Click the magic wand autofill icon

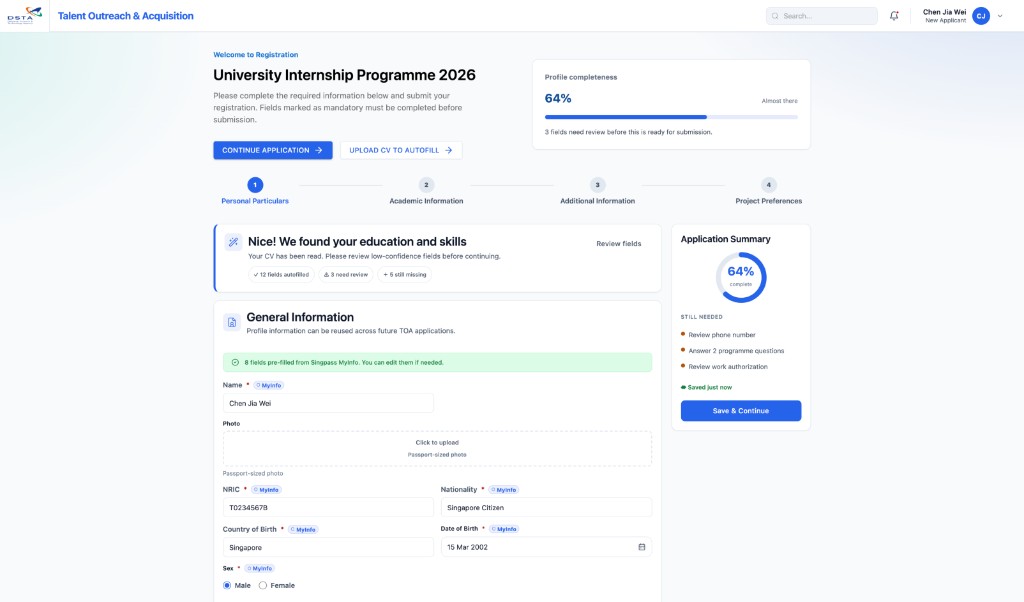click(x=232, y=242)
